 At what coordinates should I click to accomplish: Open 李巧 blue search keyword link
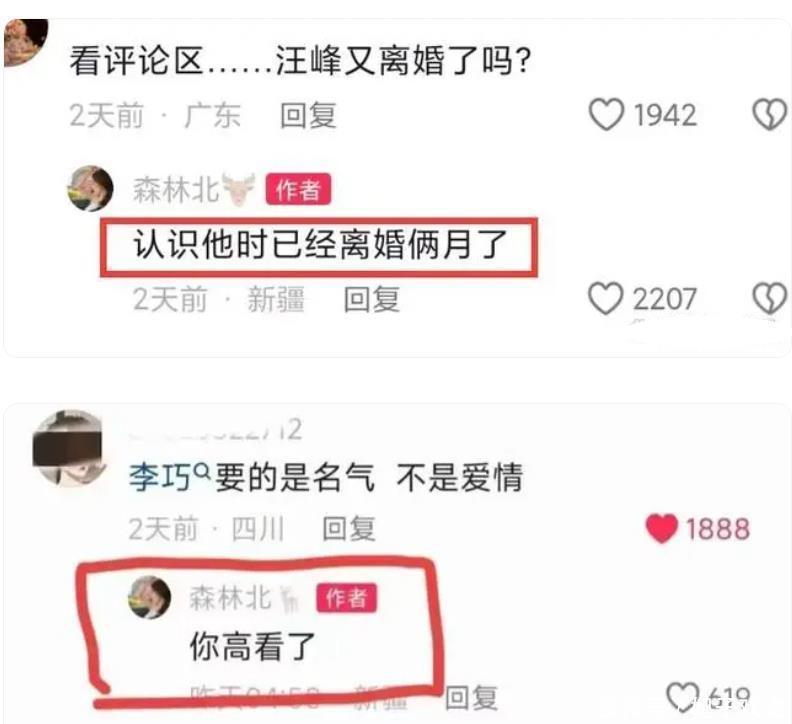(160, 477)
